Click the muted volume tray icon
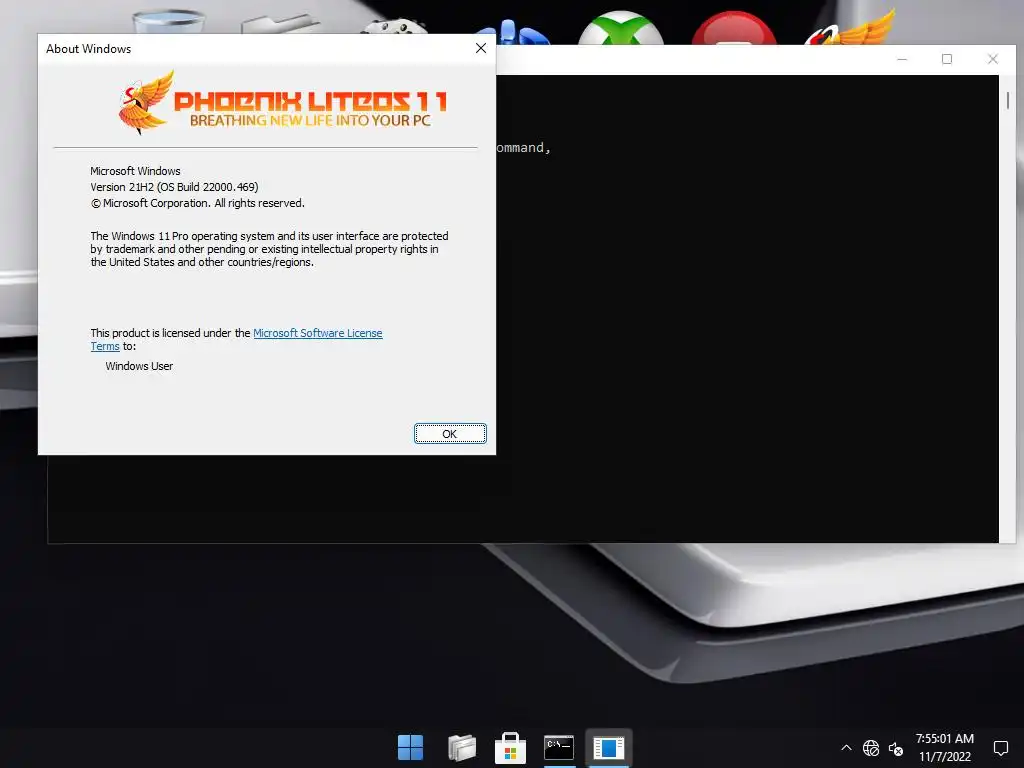This screenshot has width=1024, height=768. coord(896,748)
